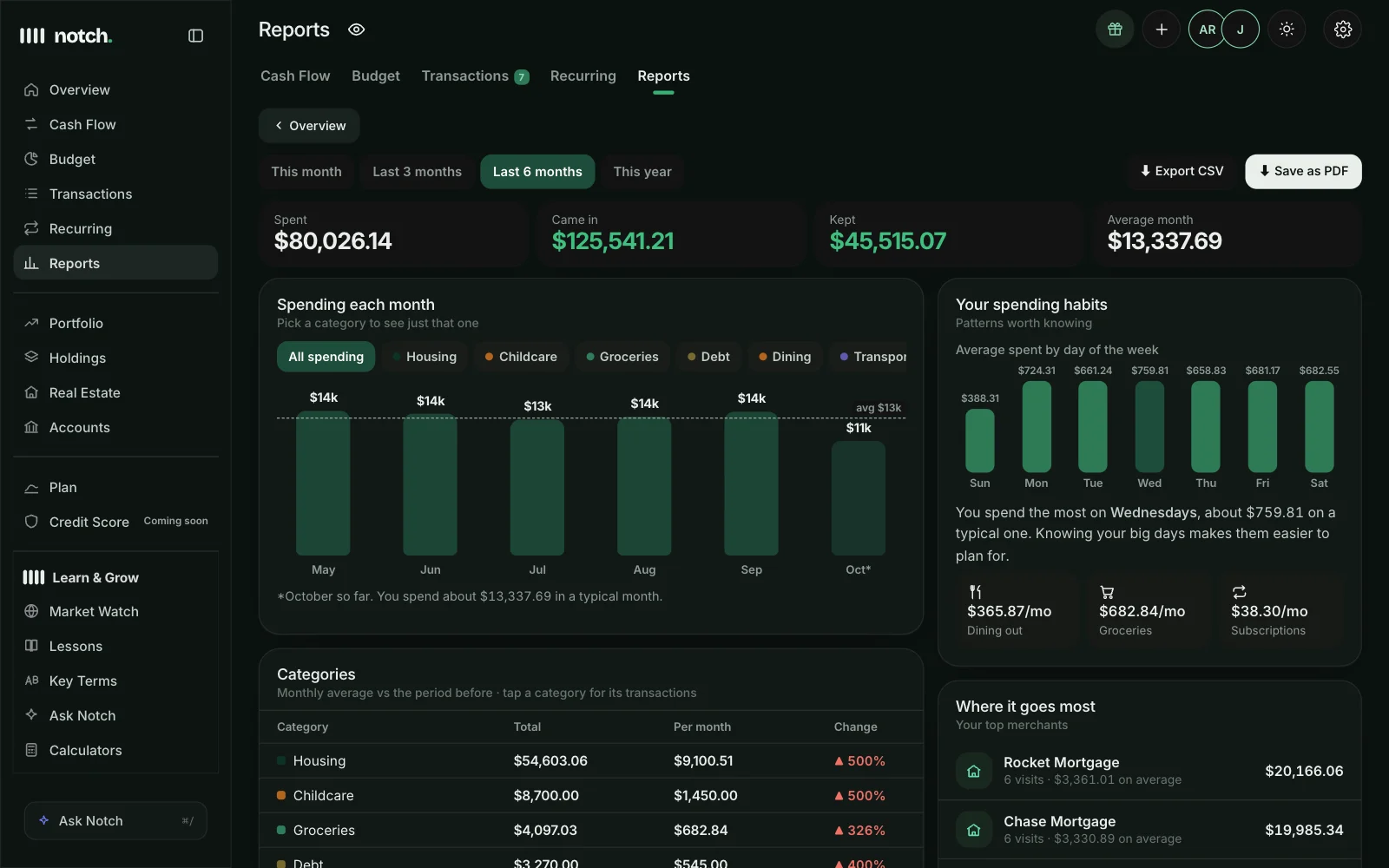The height and width of the screenshot is (868, 1389).
Task: Open the gift rewards icon
Action: (1115, 30)
